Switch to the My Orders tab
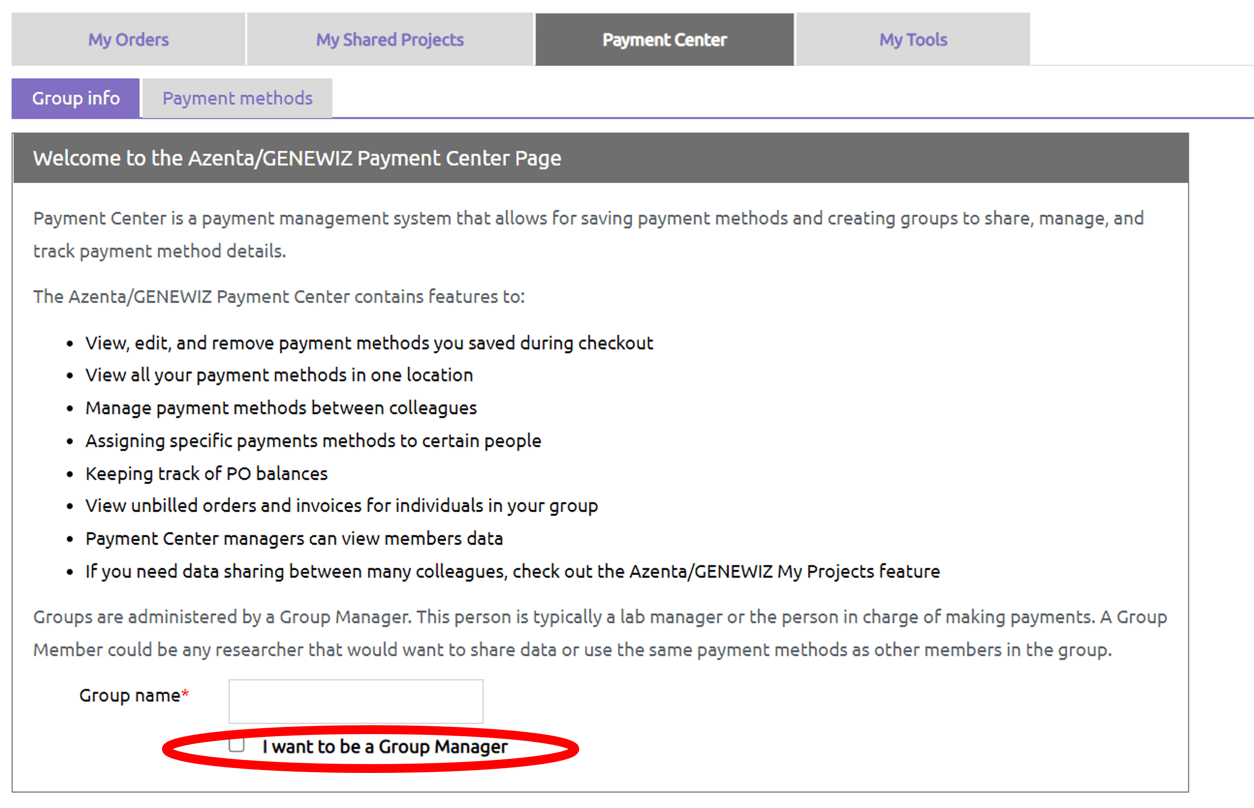 [128, 39]
